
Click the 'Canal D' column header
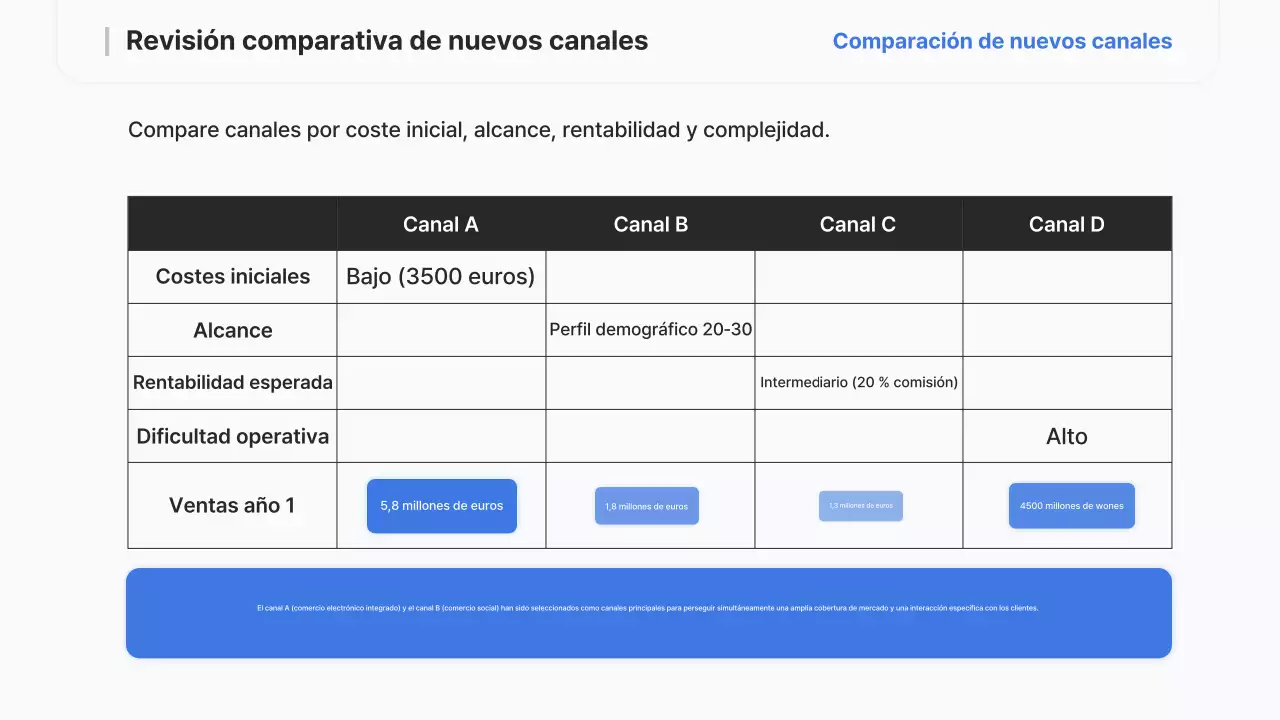pos(1067,224)
